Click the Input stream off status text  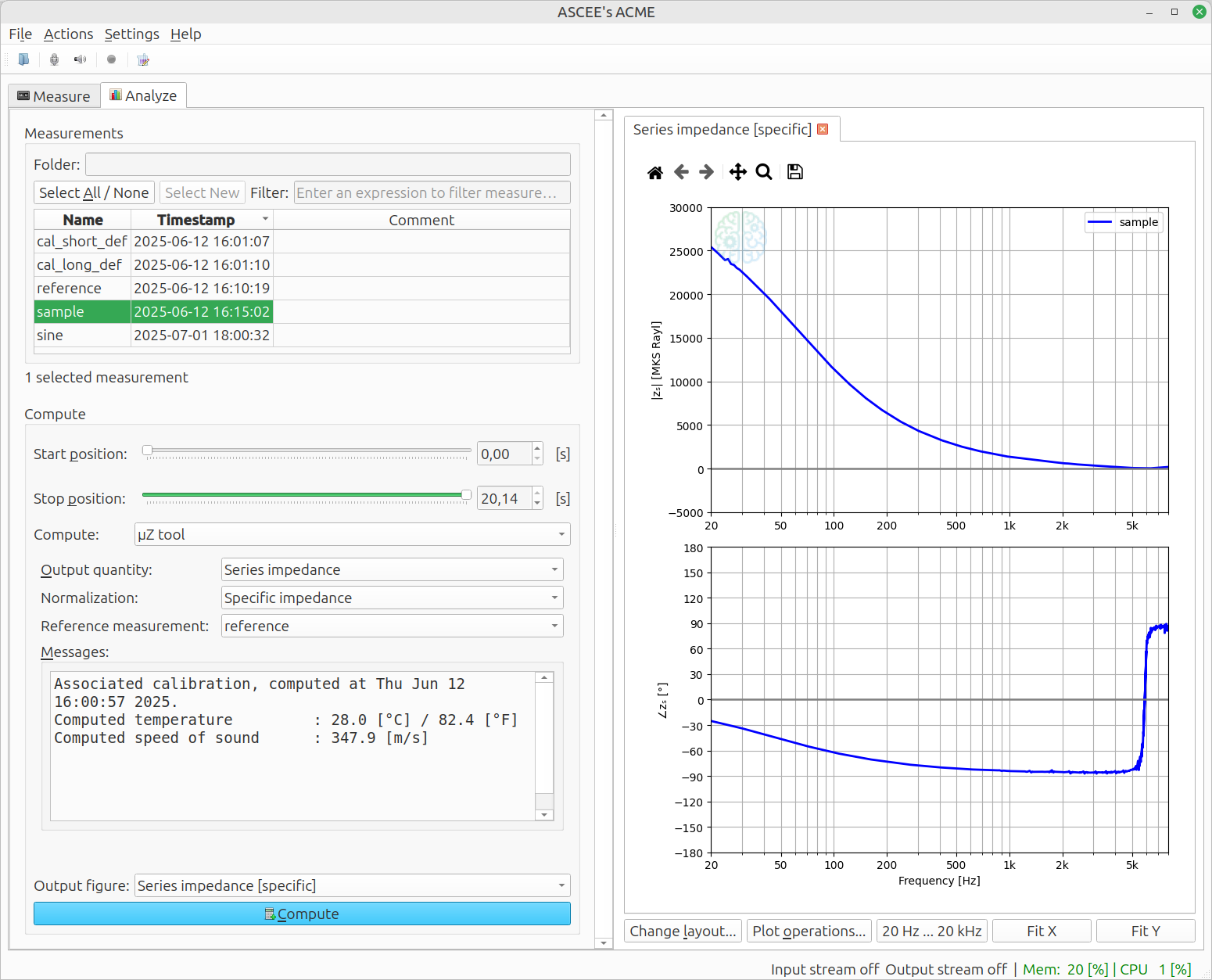825,969
